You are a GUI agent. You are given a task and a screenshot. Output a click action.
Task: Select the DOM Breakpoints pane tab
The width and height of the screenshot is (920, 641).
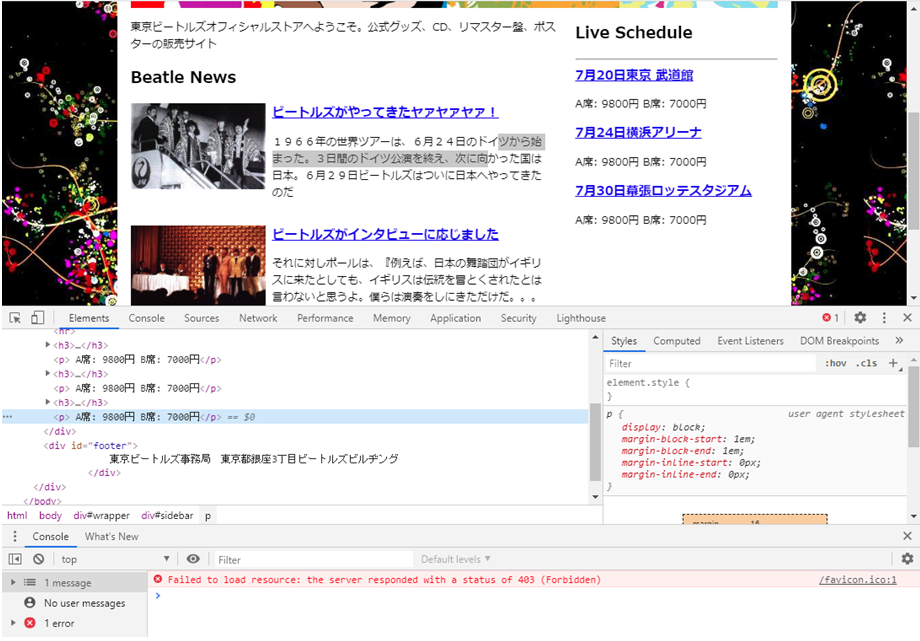point(839,341)
